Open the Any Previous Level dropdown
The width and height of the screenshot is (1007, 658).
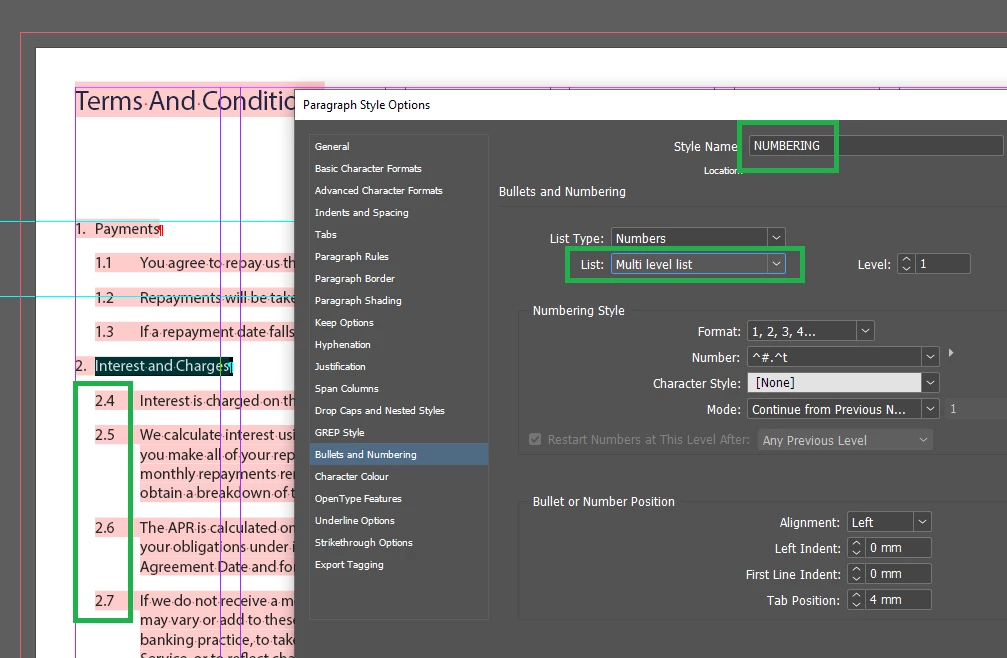[x=845, y=440]
